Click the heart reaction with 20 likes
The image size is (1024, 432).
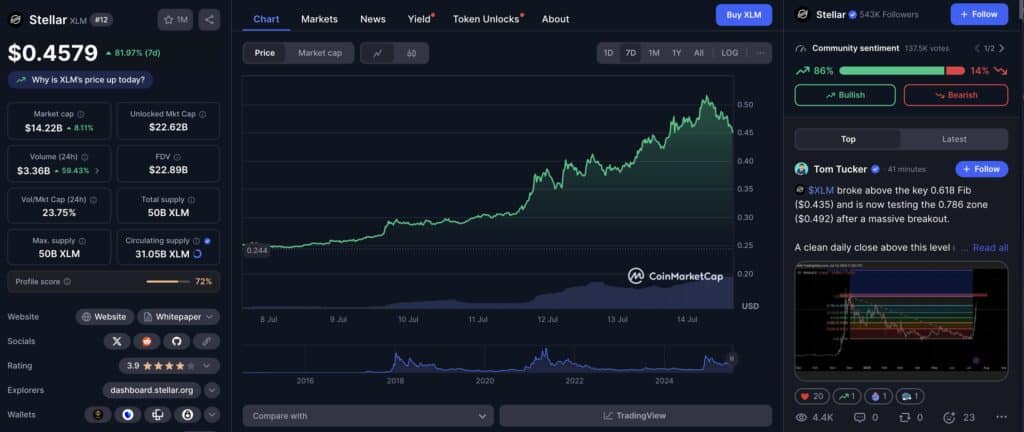[812, 395]
